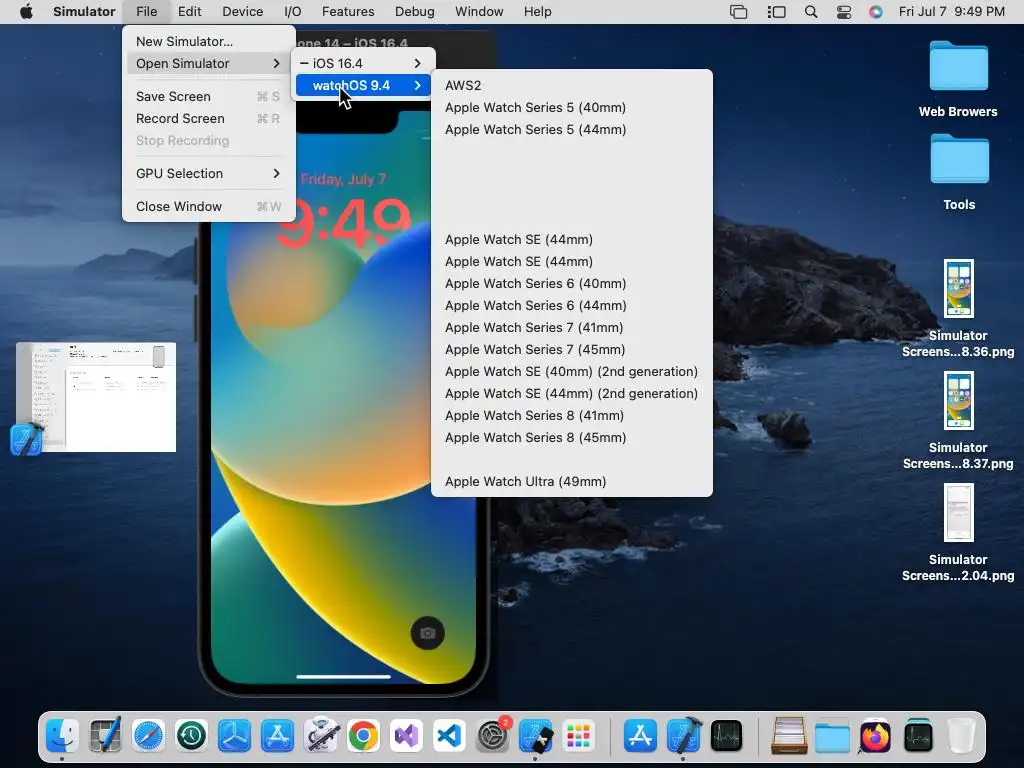Click the overlapping windows menu bar icon
Viewport: 1024px width, 768px height.
click(739, 12)
